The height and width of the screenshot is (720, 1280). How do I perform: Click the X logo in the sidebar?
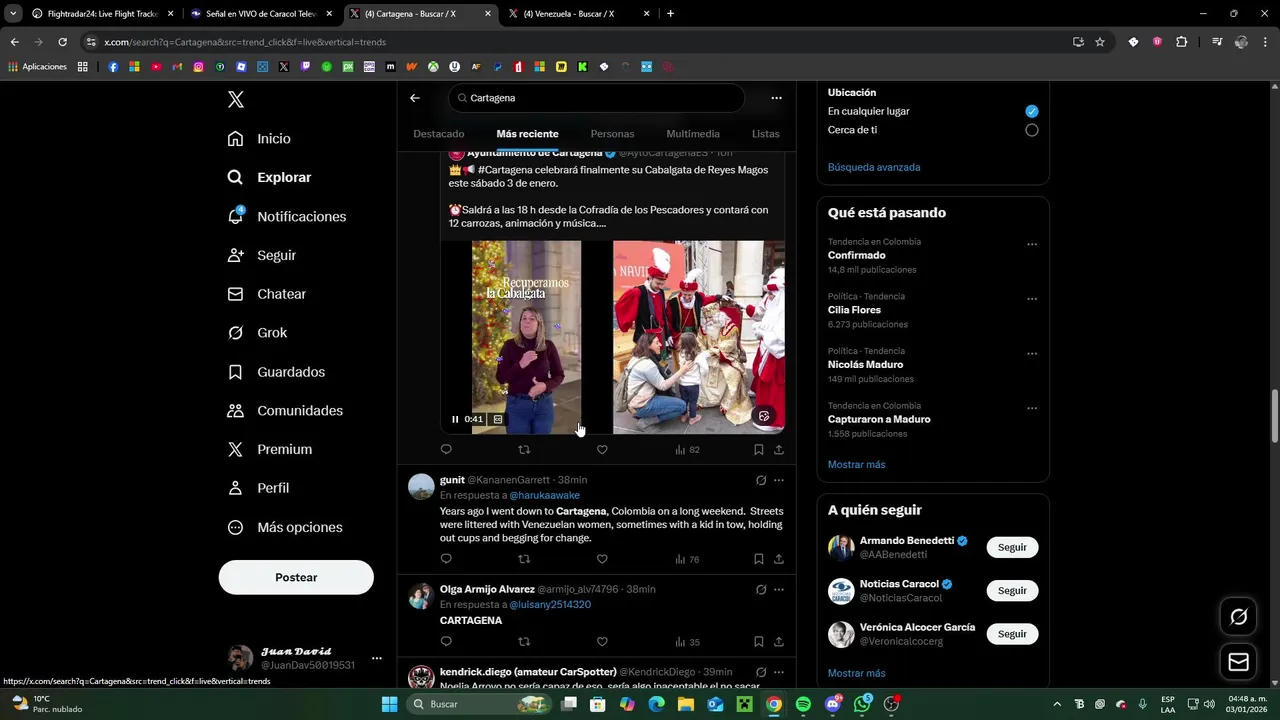click(x=236, y=99)
